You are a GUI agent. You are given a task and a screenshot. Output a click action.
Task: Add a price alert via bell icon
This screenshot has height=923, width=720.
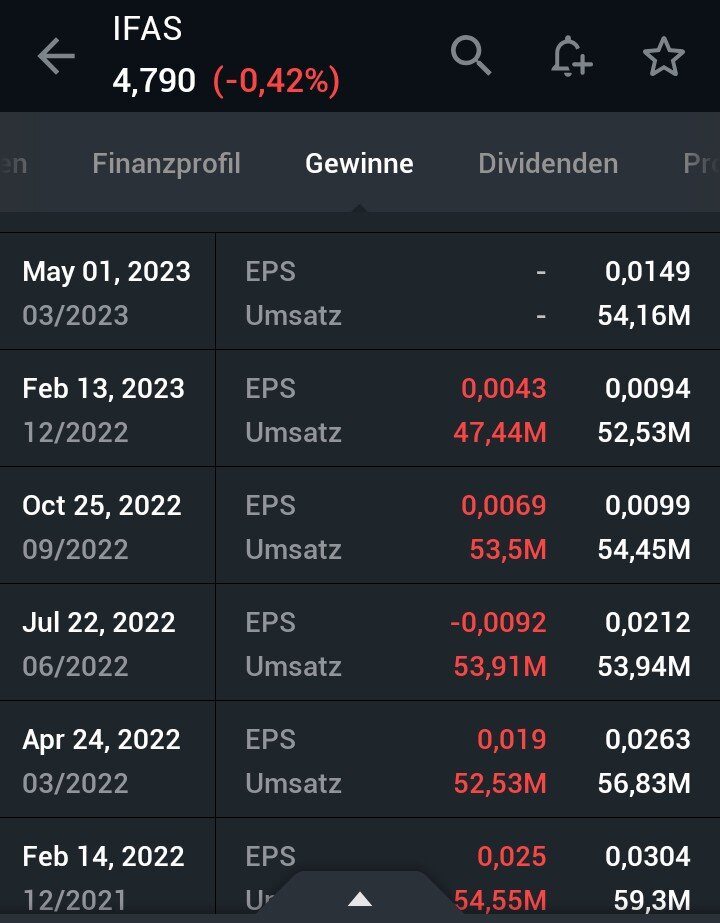(571, 57)
